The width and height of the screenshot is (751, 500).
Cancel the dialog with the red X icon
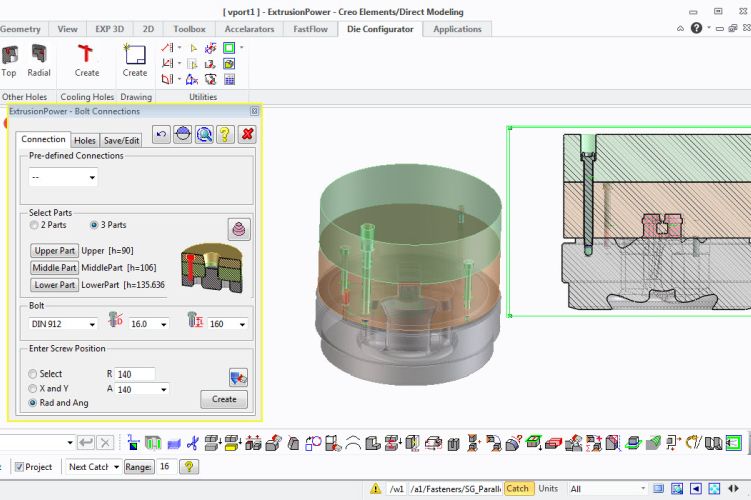click(x=247, y=134)
